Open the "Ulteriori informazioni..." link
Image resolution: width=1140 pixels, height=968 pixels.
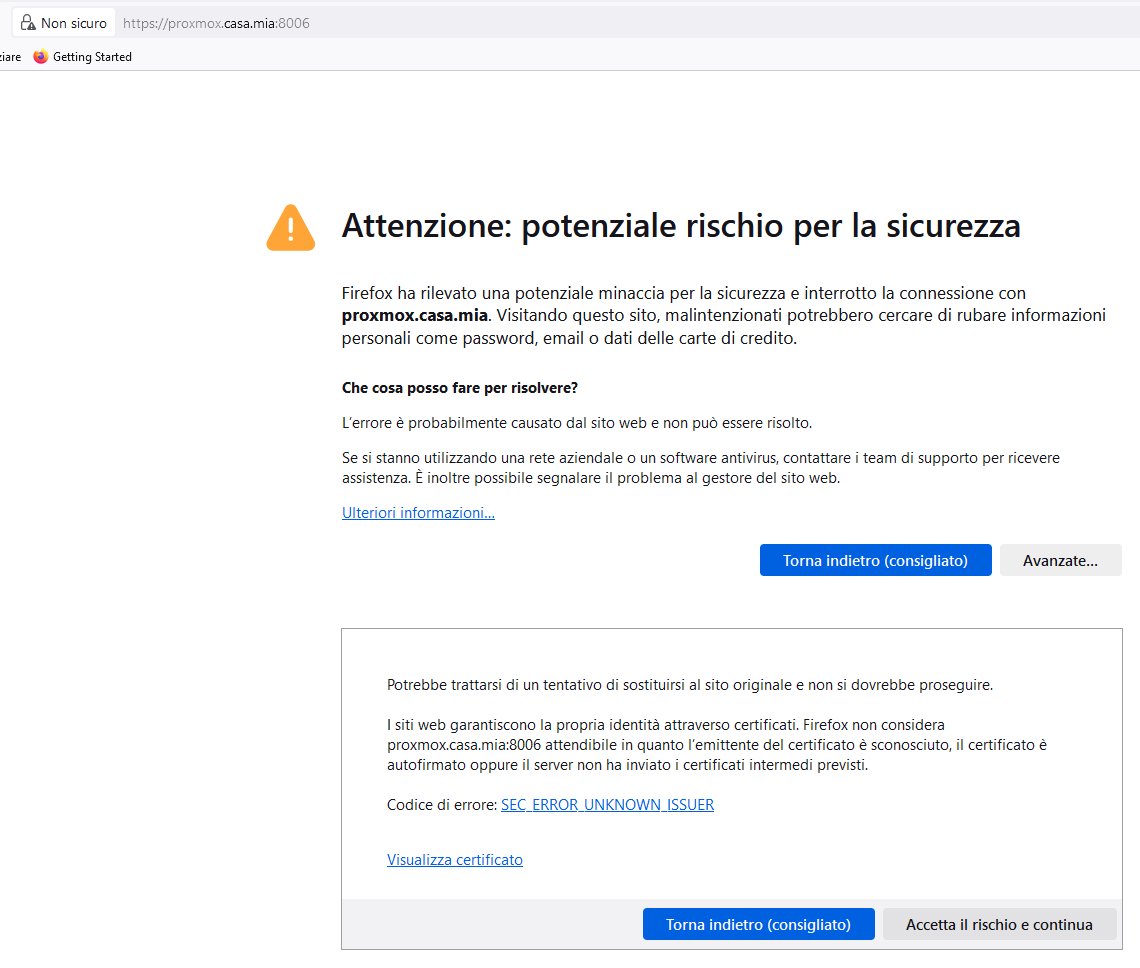coord(418,513)
